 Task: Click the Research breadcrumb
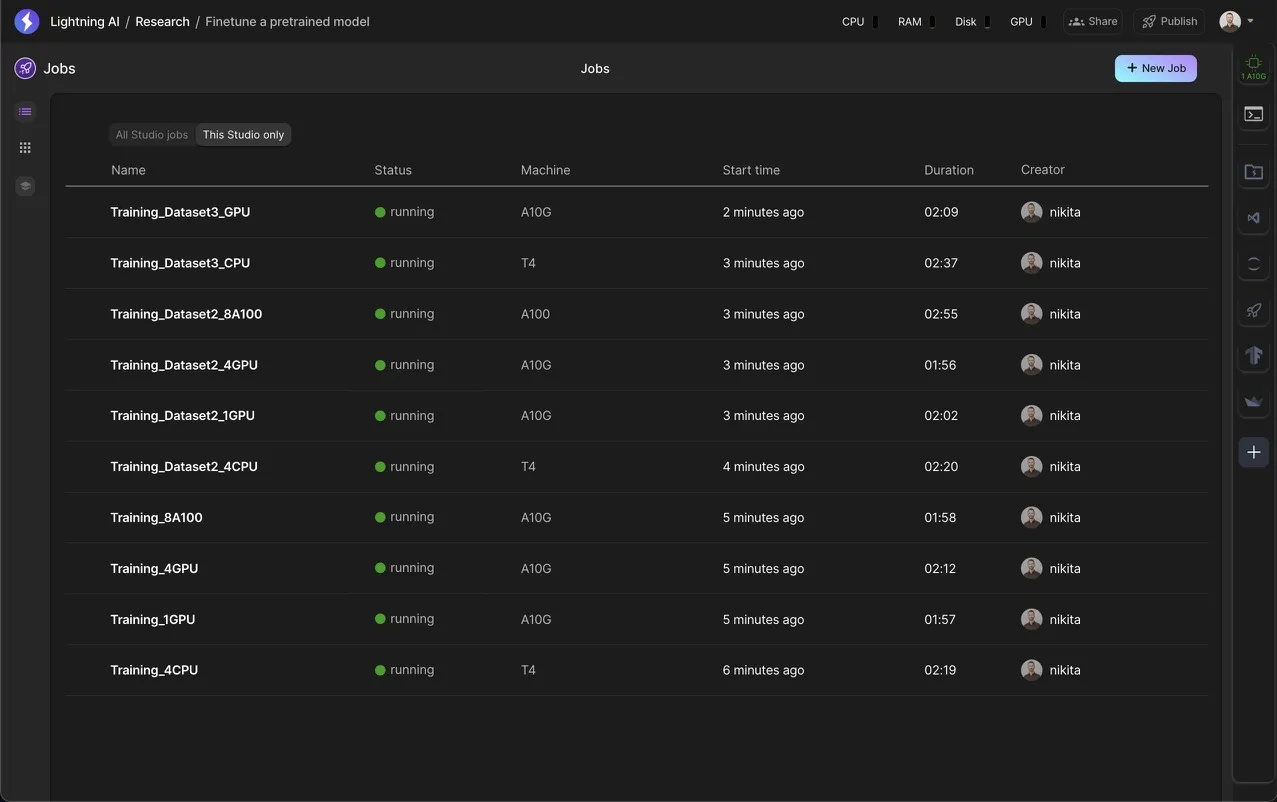click(x=162, y=21)
